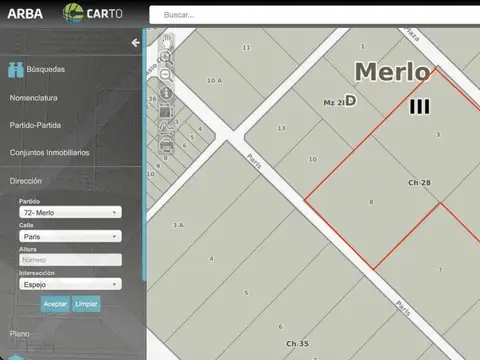Viewport: 480px width, 360px height.
Task: Click the Búsquedas heading
Action: [46, 69]
